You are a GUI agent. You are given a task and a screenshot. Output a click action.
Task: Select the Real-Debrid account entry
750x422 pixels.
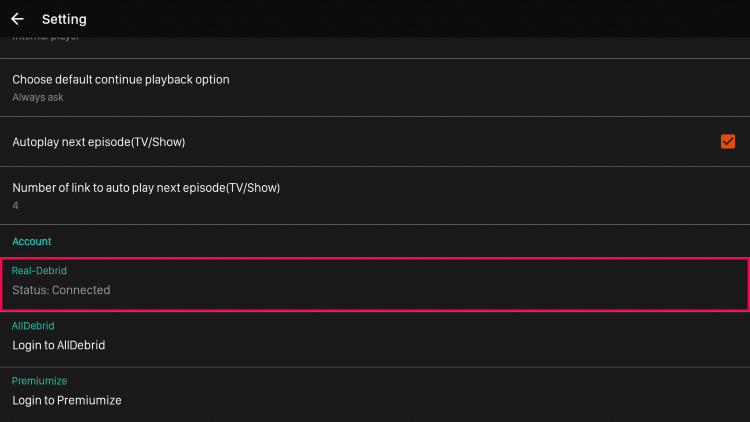39,271
